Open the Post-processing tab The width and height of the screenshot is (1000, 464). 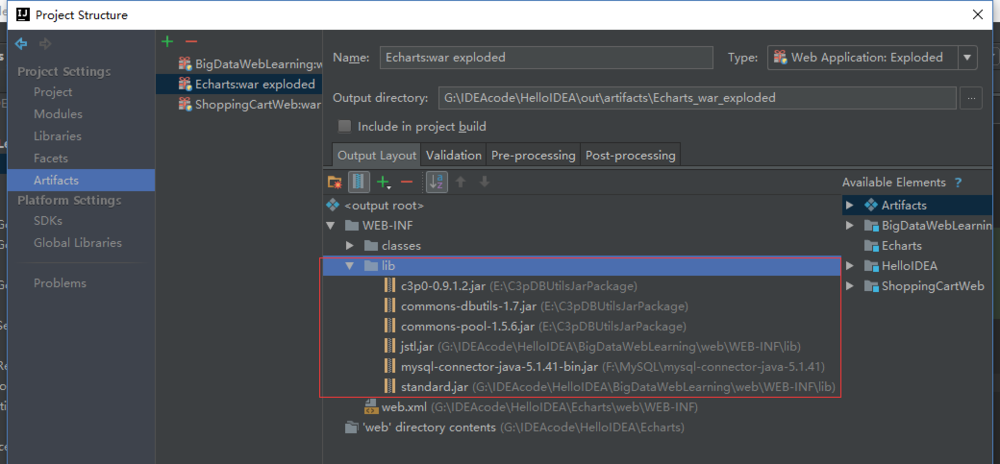pyautogui.click(x=630, y=155)
